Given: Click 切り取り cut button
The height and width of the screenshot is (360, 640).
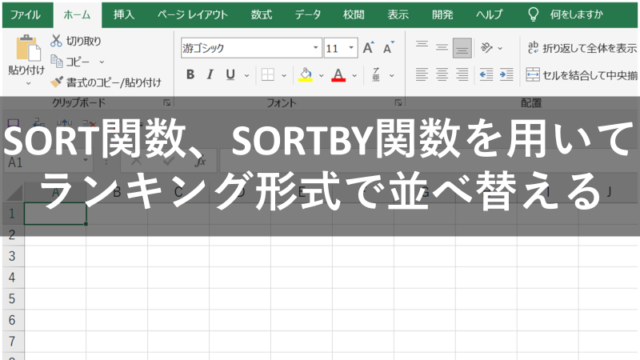Looking at the screenshot, I should 84,41.
